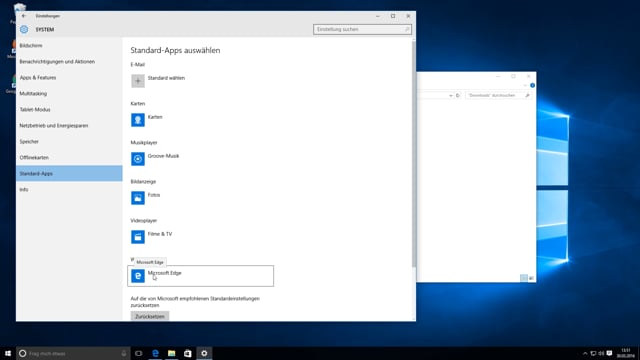The width and height of the screenshot is (640, 360).
Task: Maximize the Settings window
Action: click(x=393, y=16)
